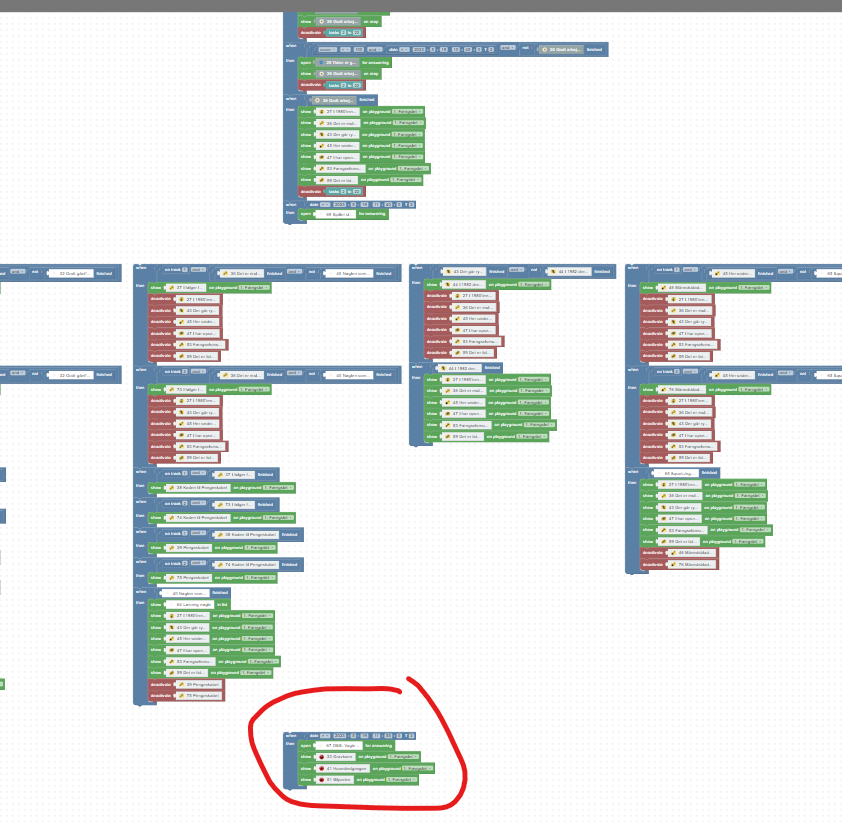Click 'in list' label beside 64 Løsning nøgle
Image resolution: width=842 pixels, height=822 pixels.
click(222, 605)
